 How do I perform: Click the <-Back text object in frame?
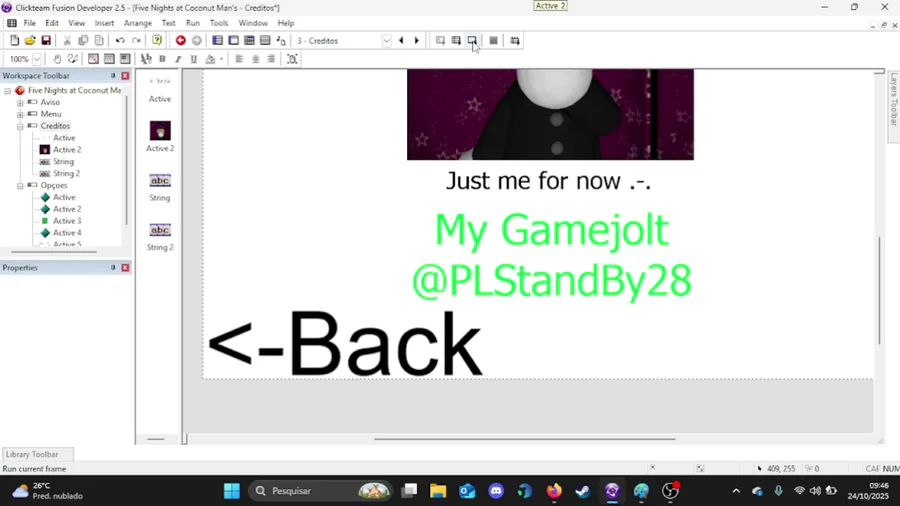click(344, 344)
